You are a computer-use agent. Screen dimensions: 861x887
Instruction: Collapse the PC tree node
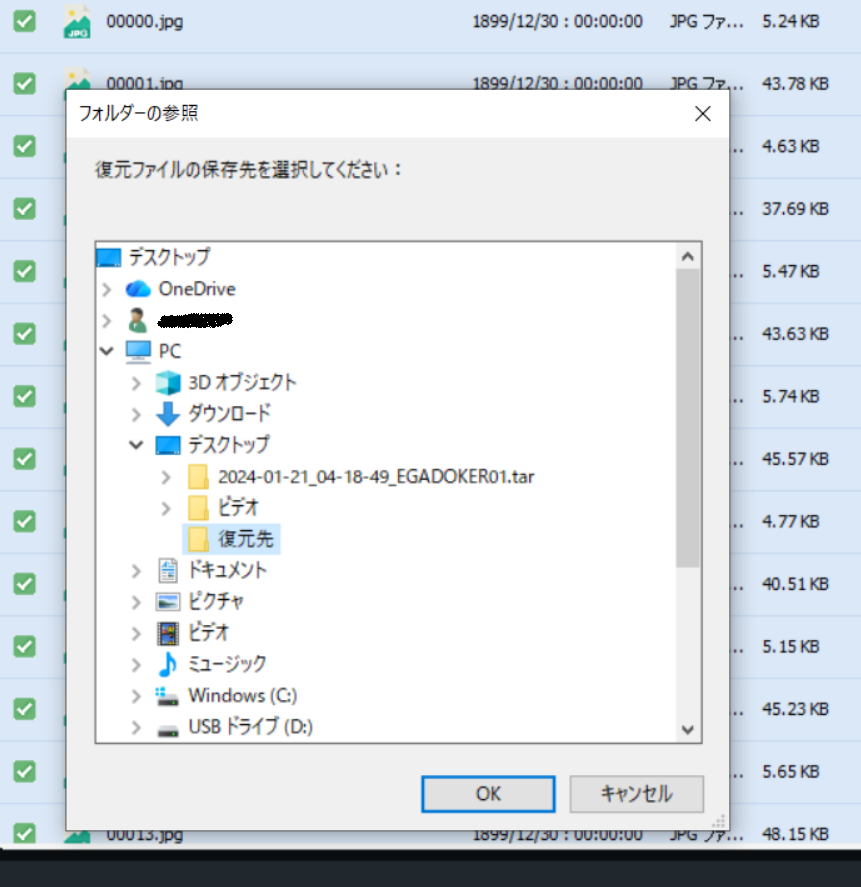point(107,351)
